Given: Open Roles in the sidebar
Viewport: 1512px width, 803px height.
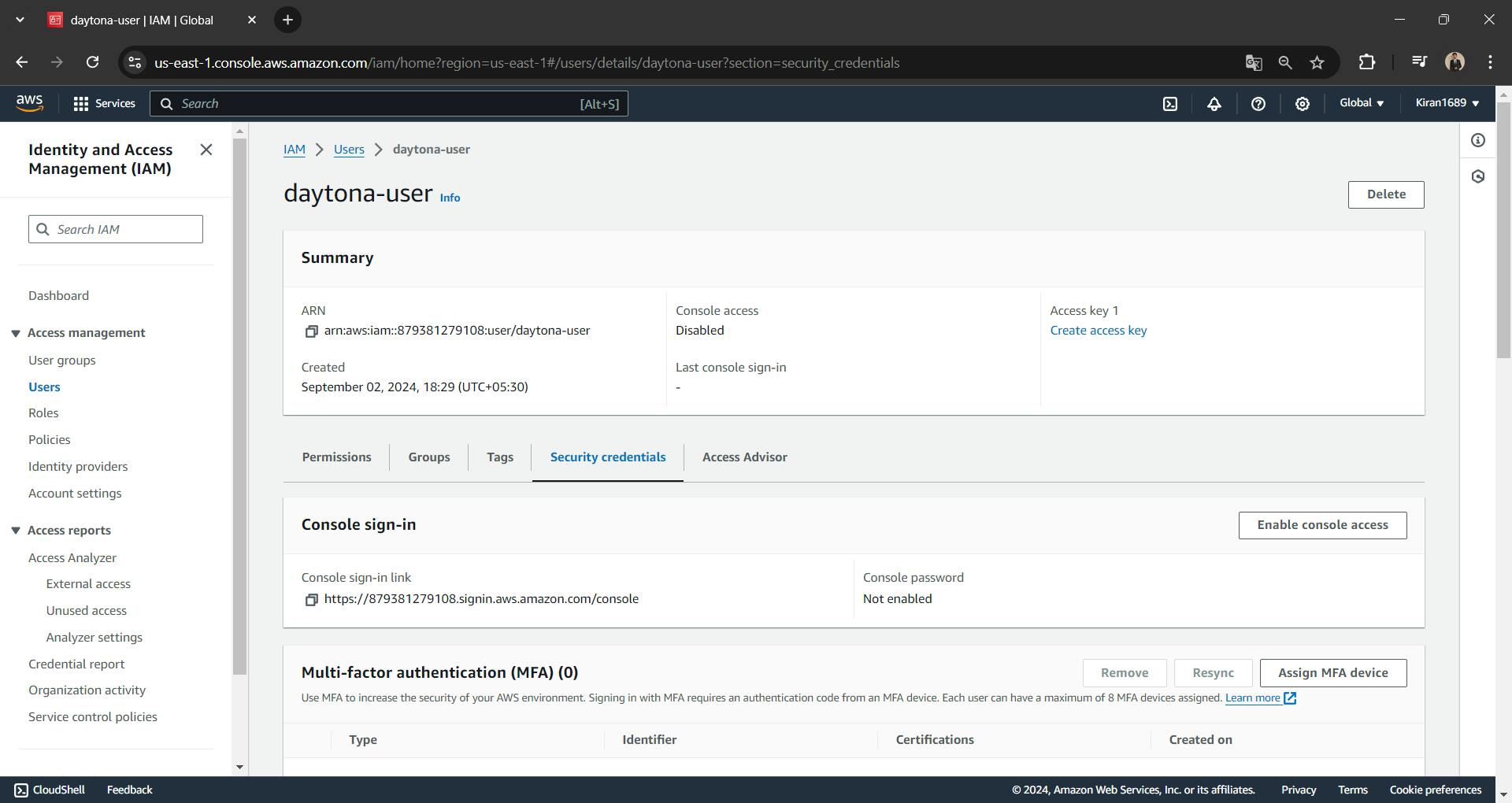Looking at the screenshot, I should point(43,413).
